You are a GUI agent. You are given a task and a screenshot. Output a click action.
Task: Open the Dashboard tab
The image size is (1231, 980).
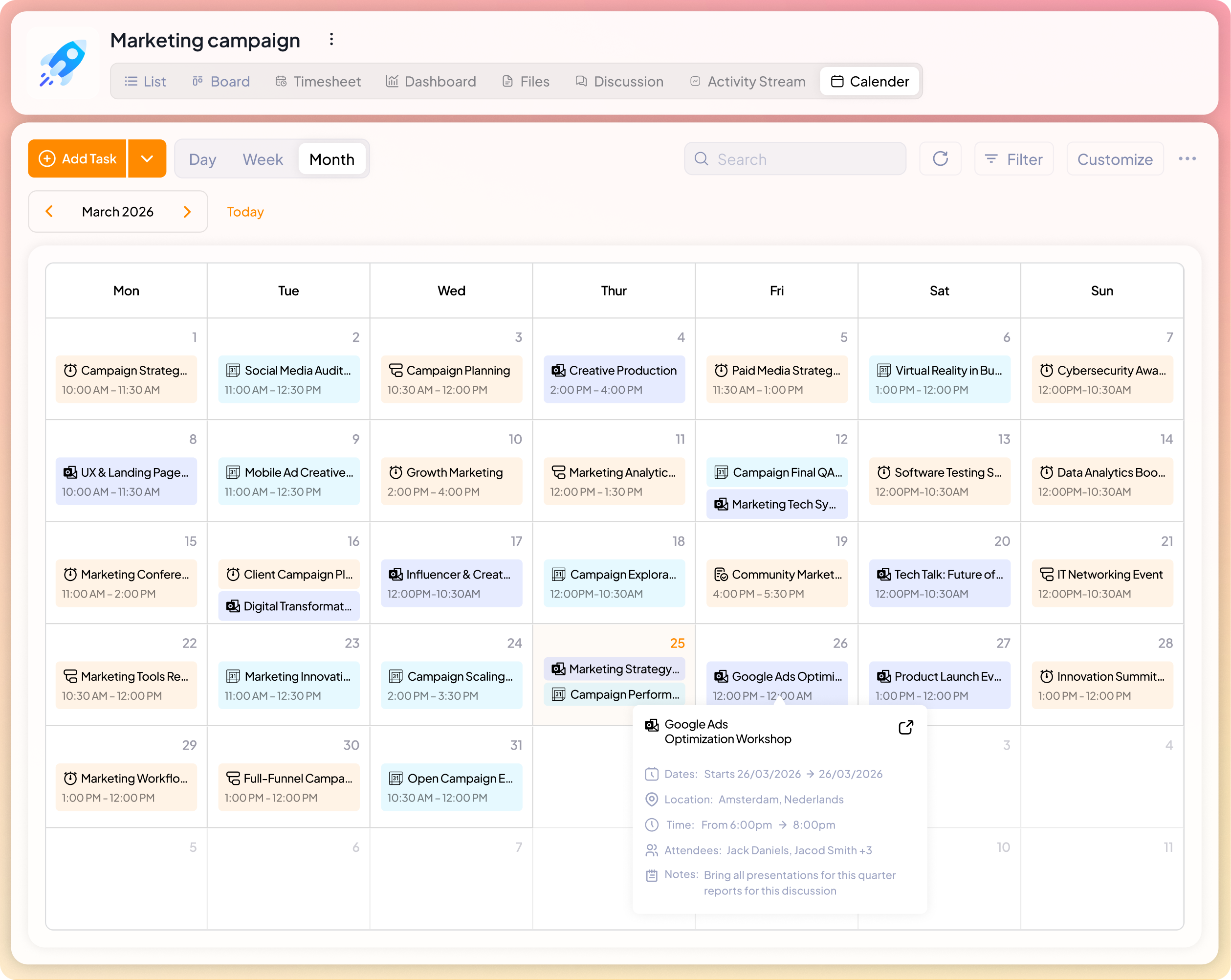coord(431,81)
